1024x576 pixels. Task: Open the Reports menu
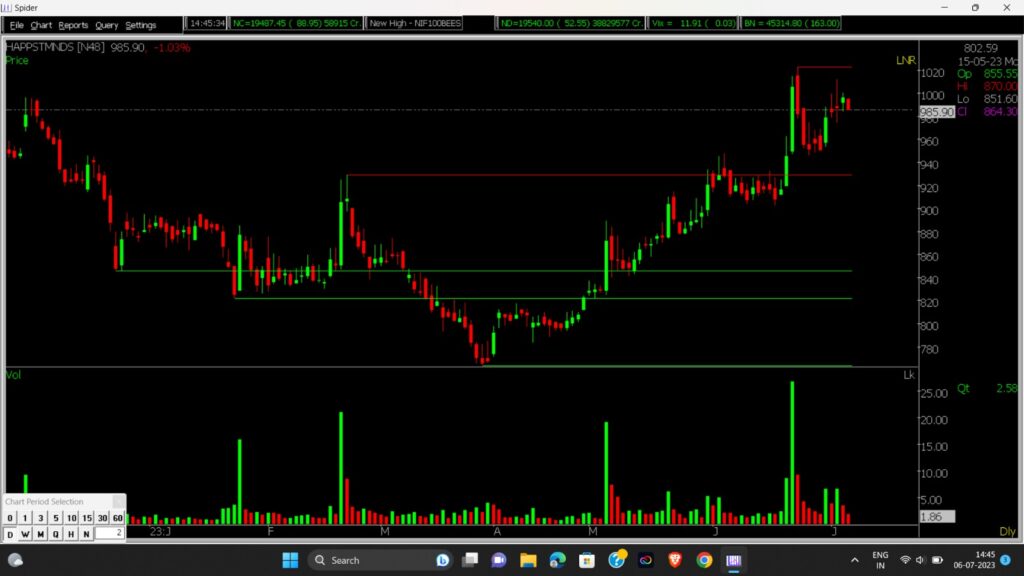pyautogui.click(x=73, y=25)
